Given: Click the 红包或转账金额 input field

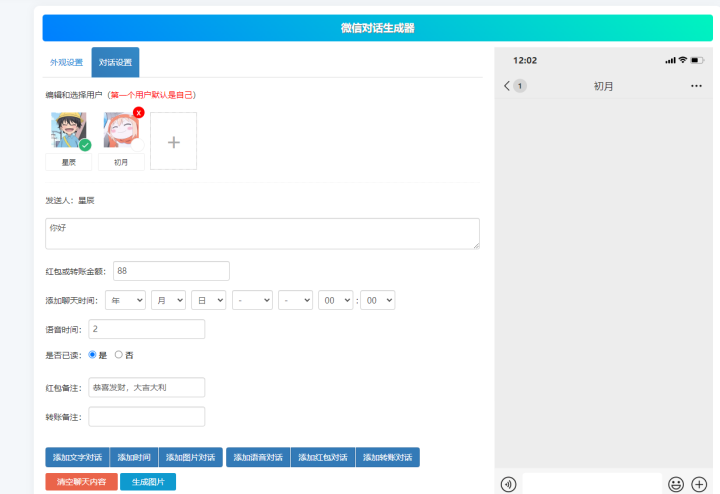Looking at the screenshot, I should 170,271.
